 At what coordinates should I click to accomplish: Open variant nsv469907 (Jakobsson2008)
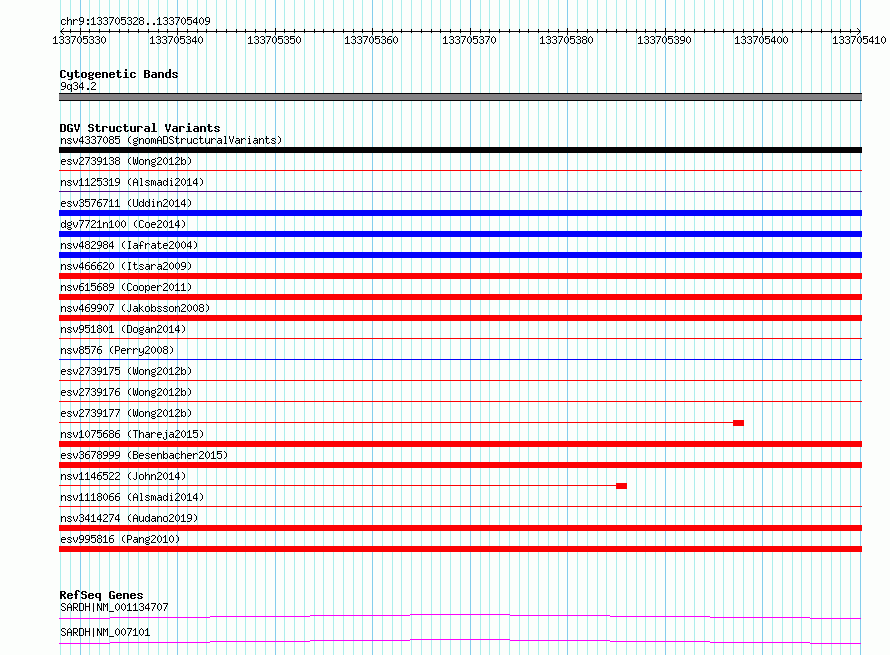click(135, 308)
